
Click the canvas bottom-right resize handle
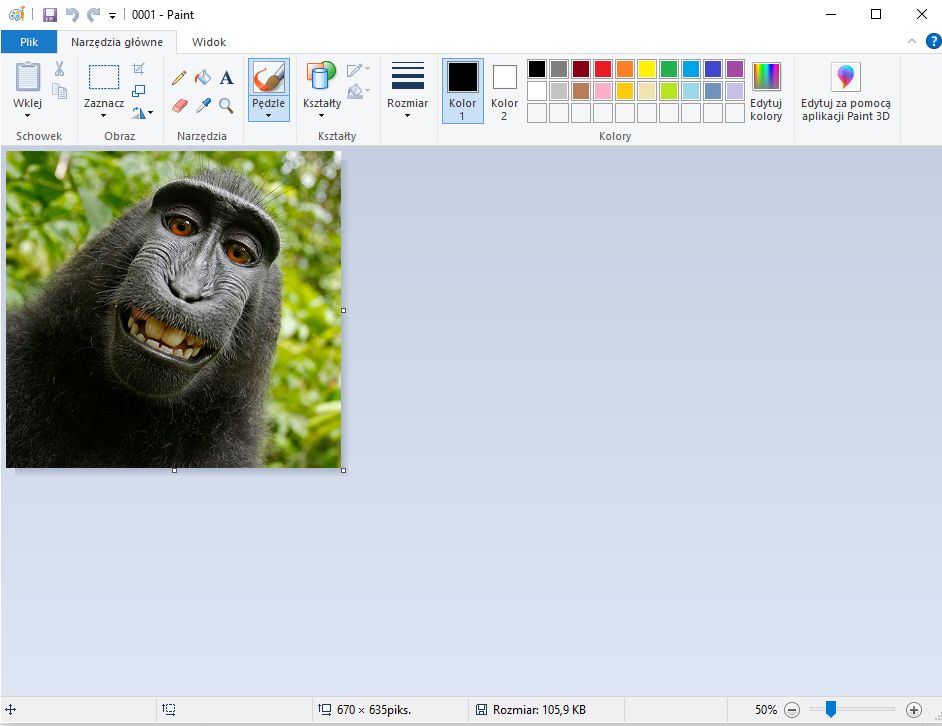click(344, 471)
